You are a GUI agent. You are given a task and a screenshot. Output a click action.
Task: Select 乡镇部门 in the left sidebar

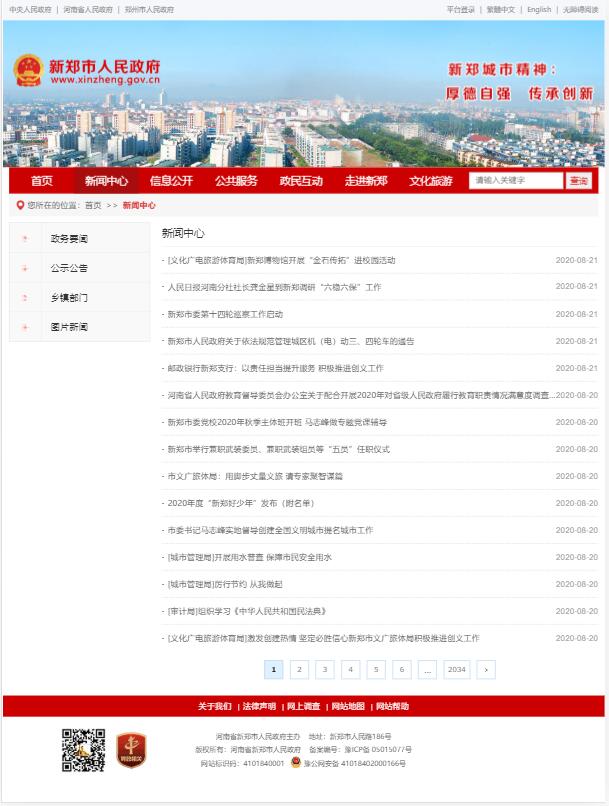point(69,298)
